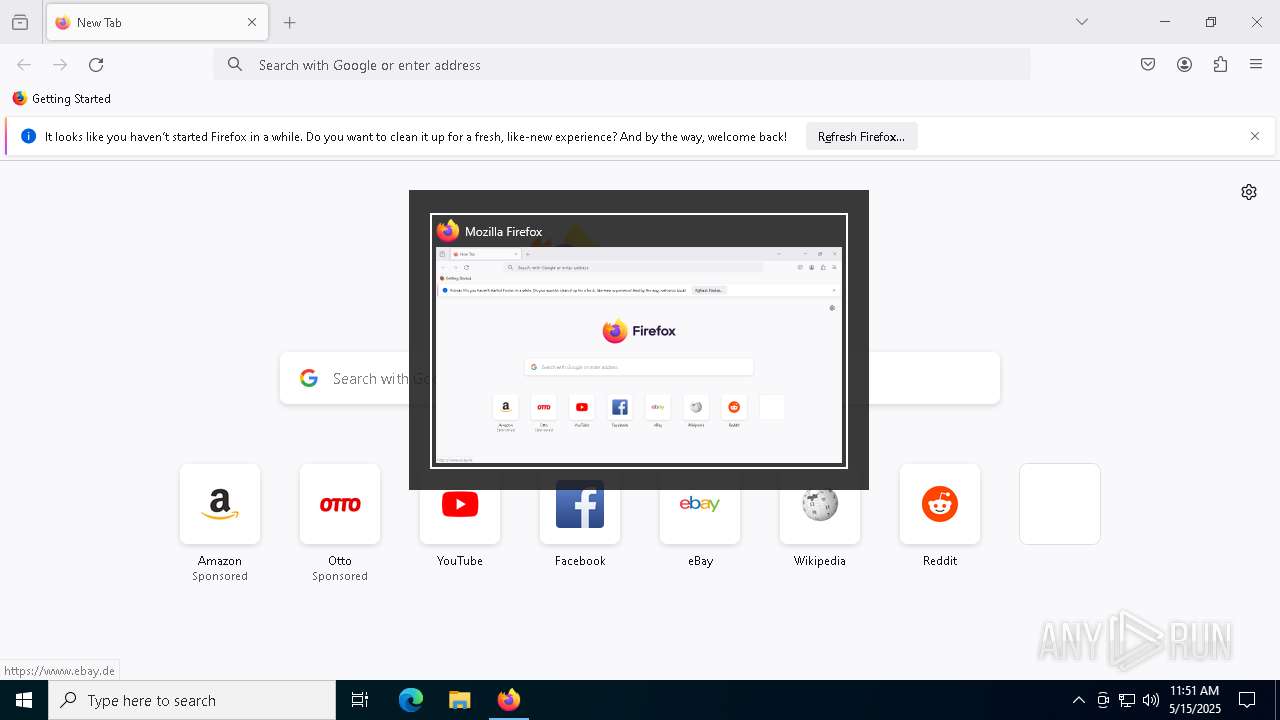Screen dimensions: 1280x720
Task: Show hidden system tray icons
Action: point(1079,700)
